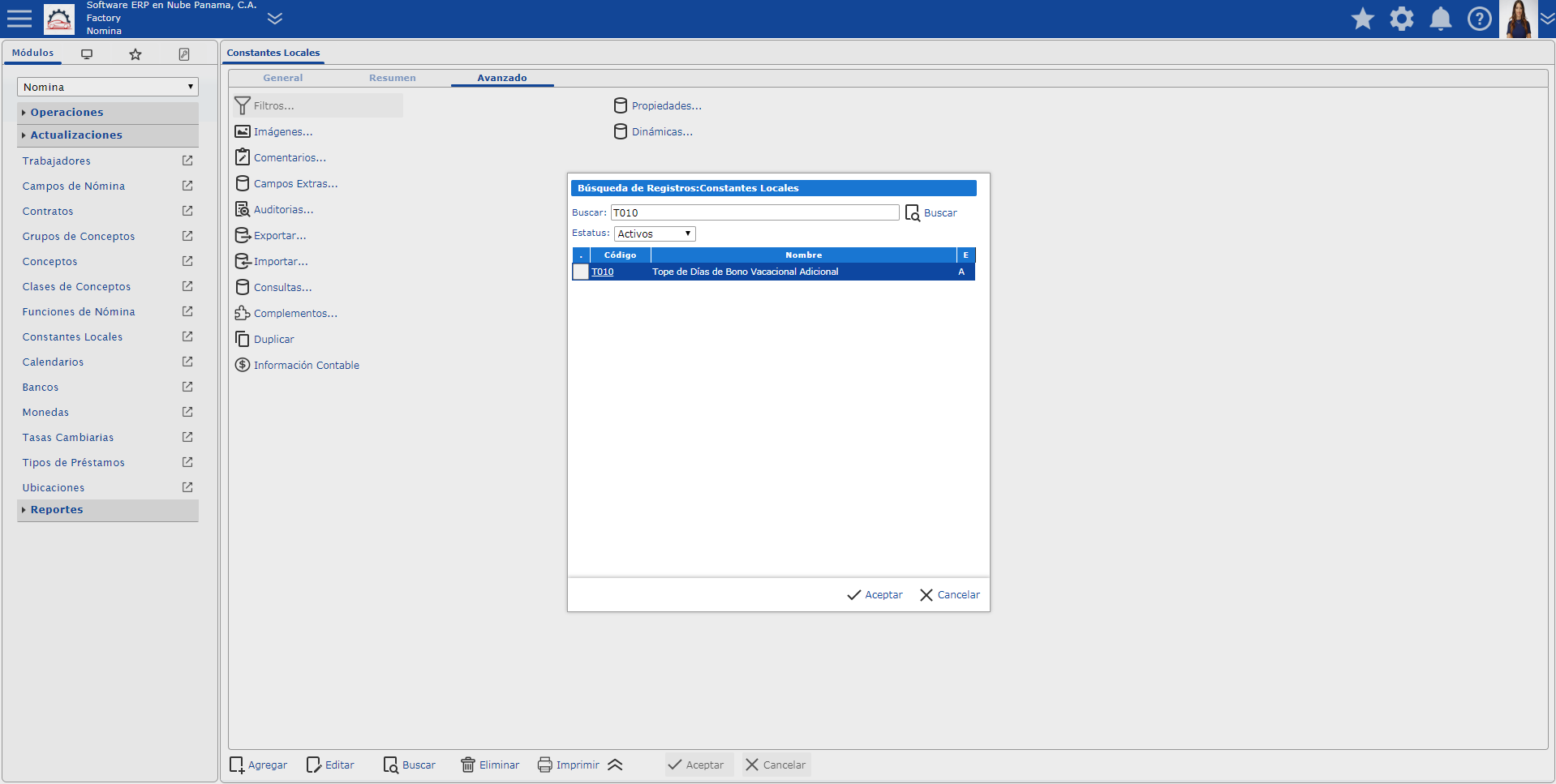Open Propiedades option
Image resolution: width=1556 pixels, height=784 pixels.
pos(657,105)
